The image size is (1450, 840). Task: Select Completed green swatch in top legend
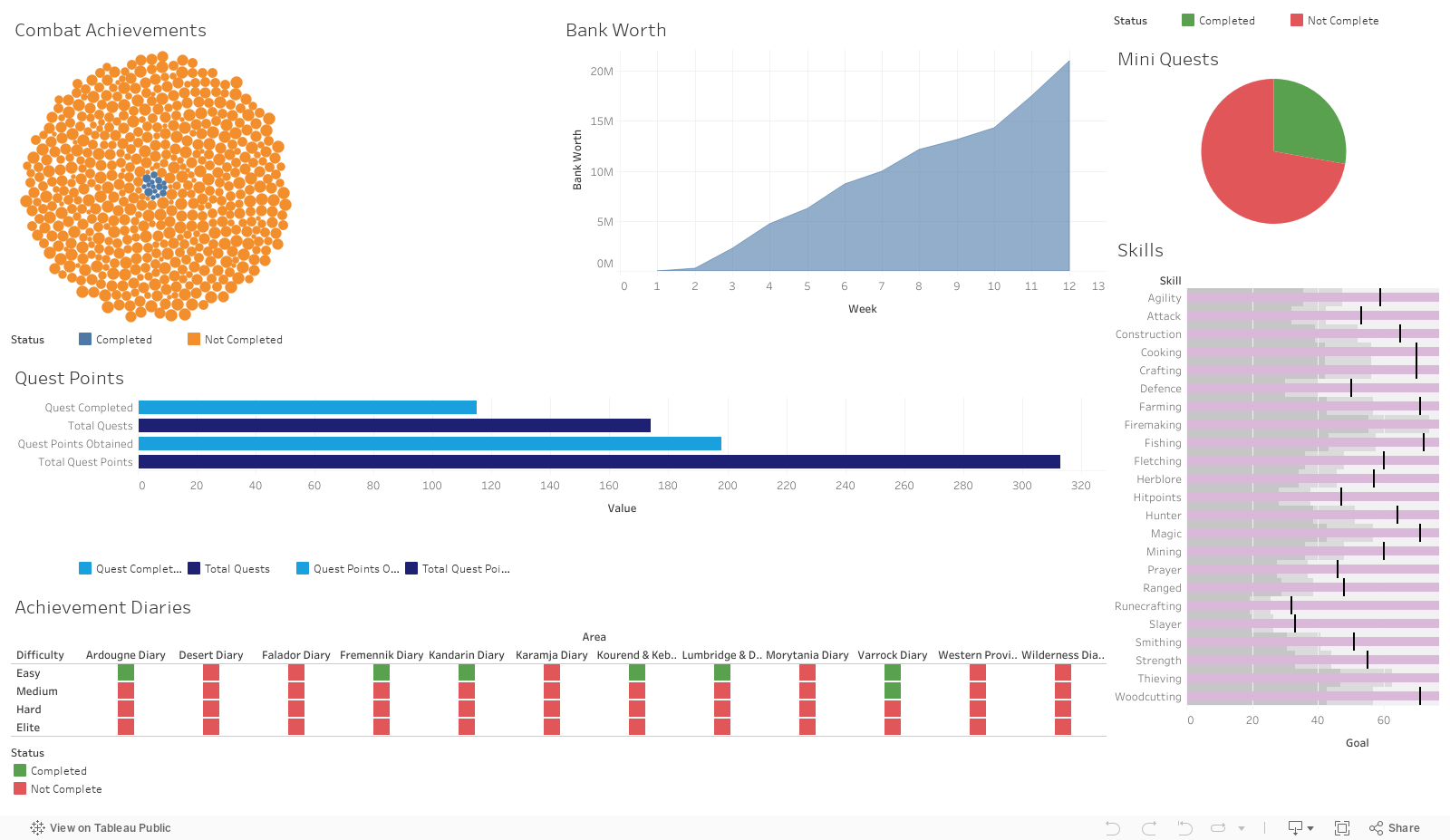[x=1188, y=20]
